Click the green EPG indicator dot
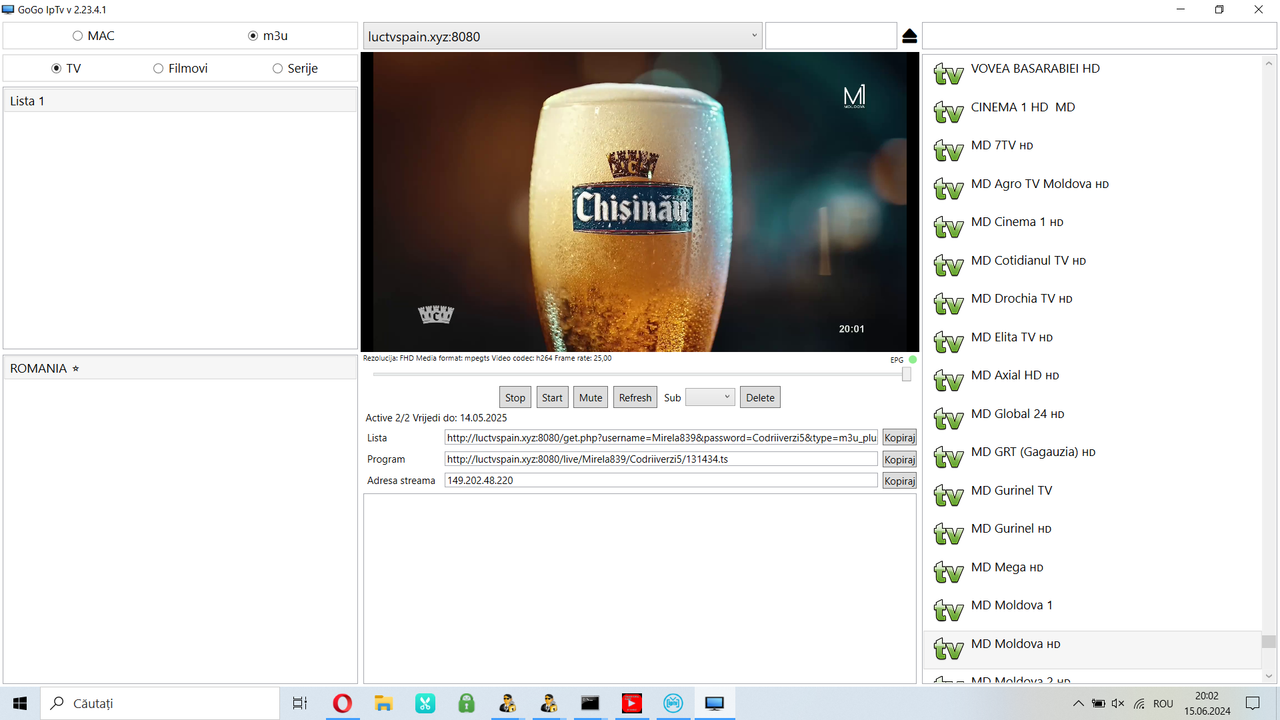The image size is (1280, 720). [913, 360]
